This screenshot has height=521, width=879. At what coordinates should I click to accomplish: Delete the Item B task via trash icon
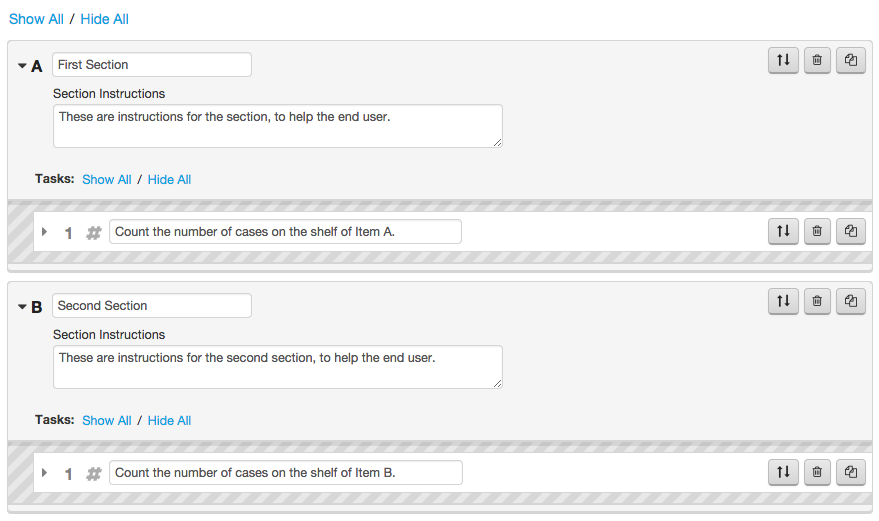tap(817, 472)
